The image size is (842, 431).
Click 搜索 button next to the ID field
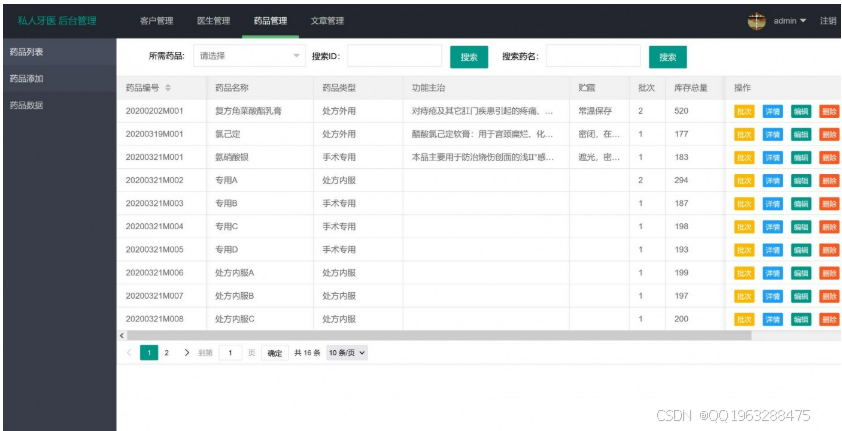click(x=469, y=57)
